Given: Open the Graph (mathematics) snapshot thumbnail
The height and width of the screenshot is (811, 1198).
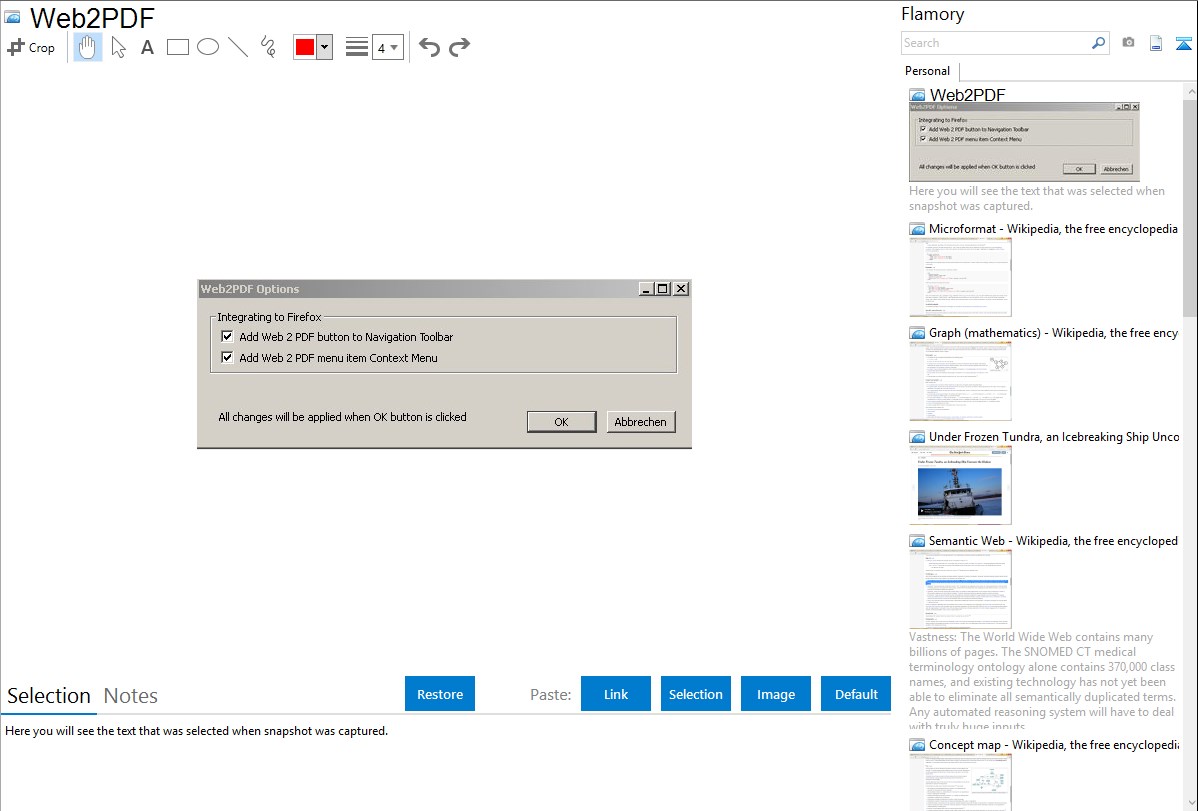Looking at the screenshot, I should 960,381.
